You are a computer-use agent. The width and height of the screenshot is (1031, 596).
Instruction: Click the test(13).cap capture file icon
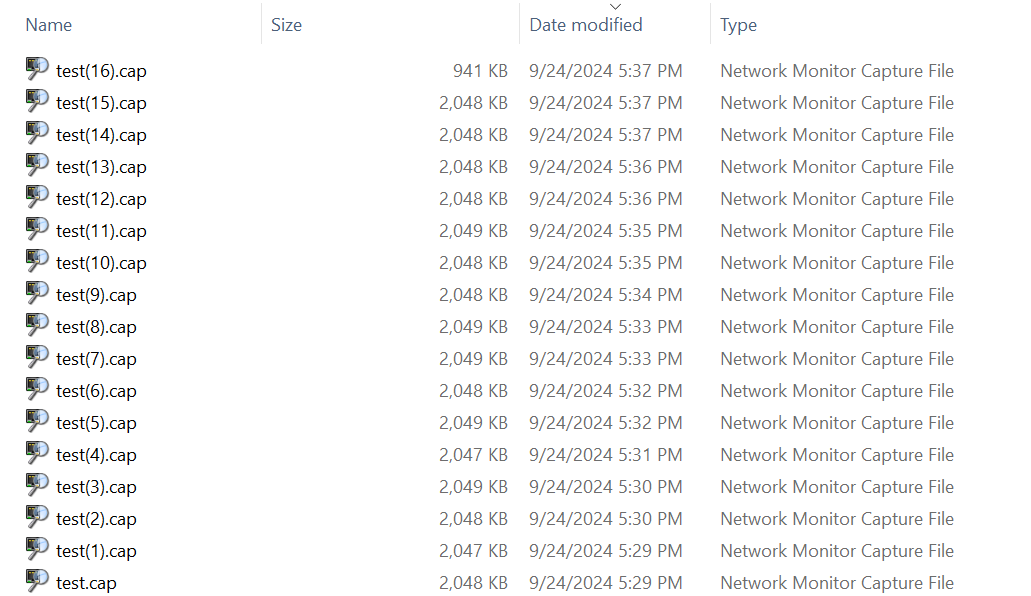click(x=37, y=165)
